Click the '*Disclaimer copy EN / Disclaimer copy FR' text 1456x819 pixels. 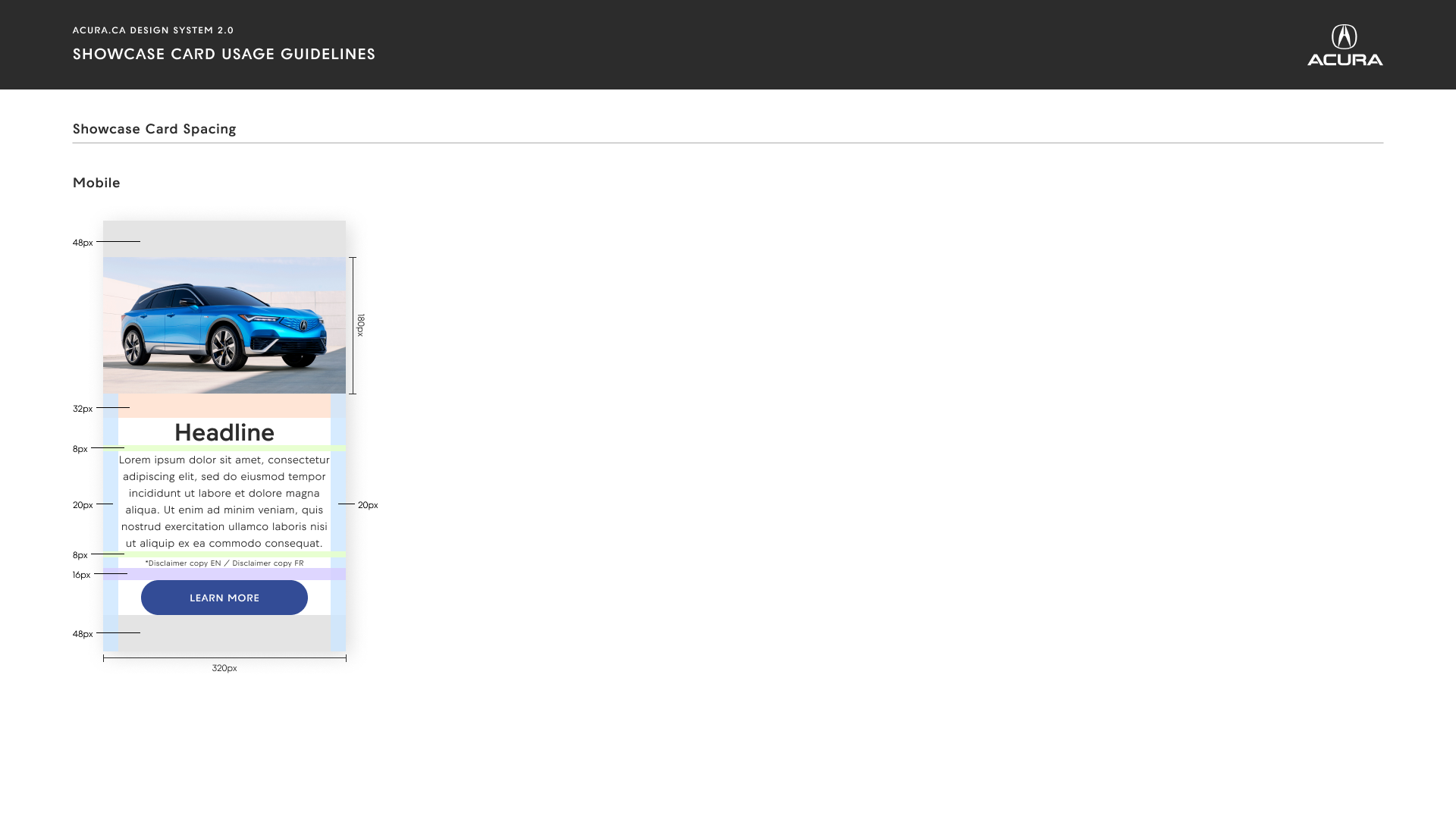[224, 563]
